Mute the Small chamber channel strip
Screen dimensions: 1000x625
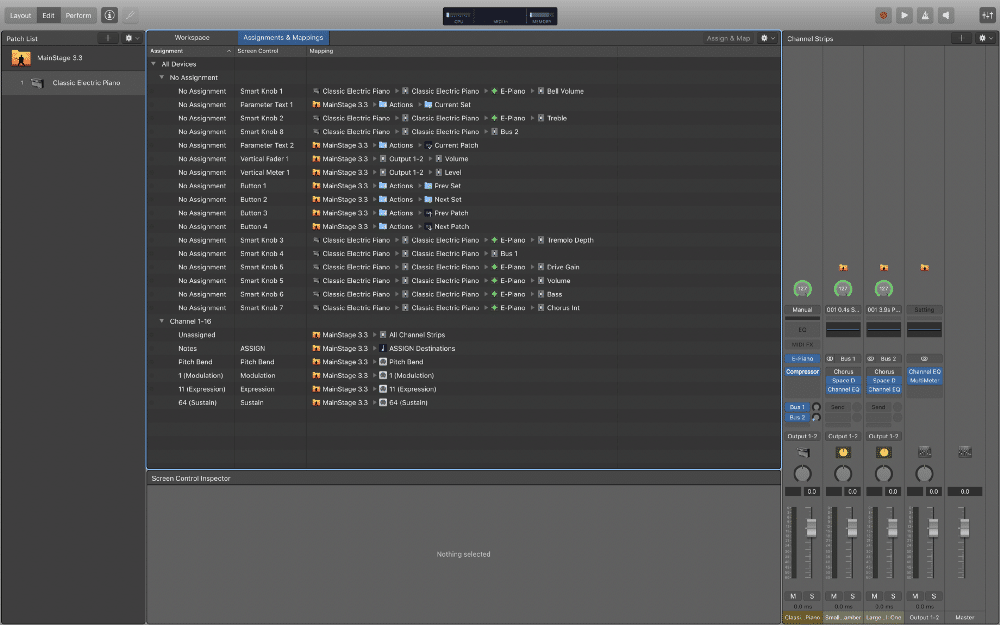(x=834, y=596)
